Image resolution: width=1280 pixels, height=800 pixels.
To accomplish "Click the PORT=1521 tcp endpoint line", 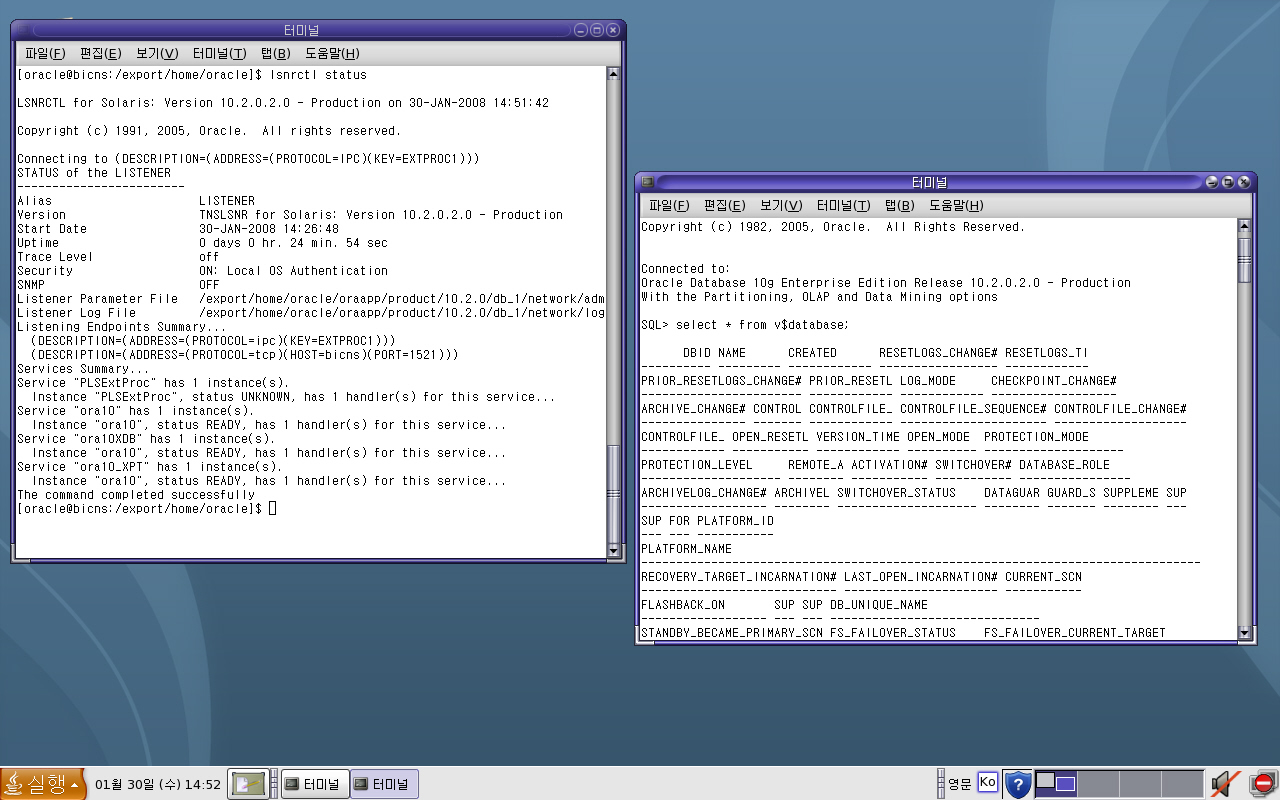I will [245, 355].
